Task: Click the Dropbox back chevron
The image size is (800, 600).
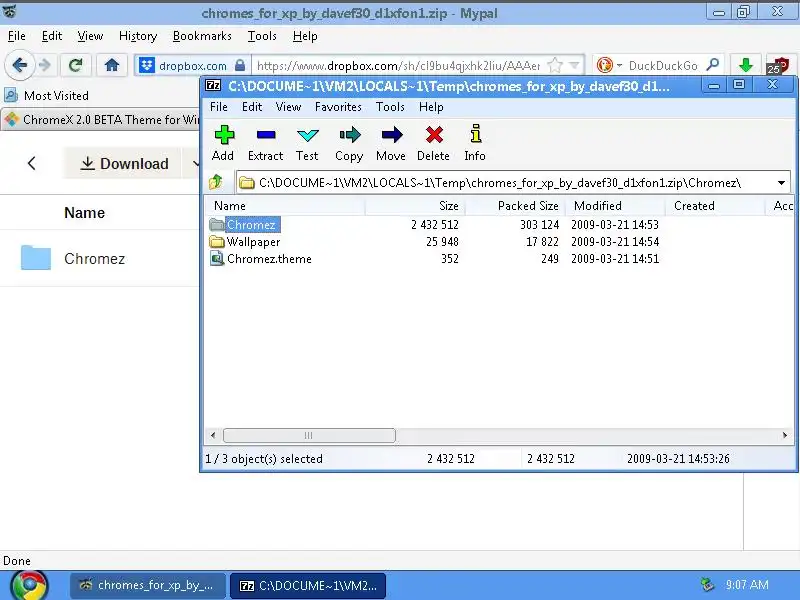Action: point(32,163)
